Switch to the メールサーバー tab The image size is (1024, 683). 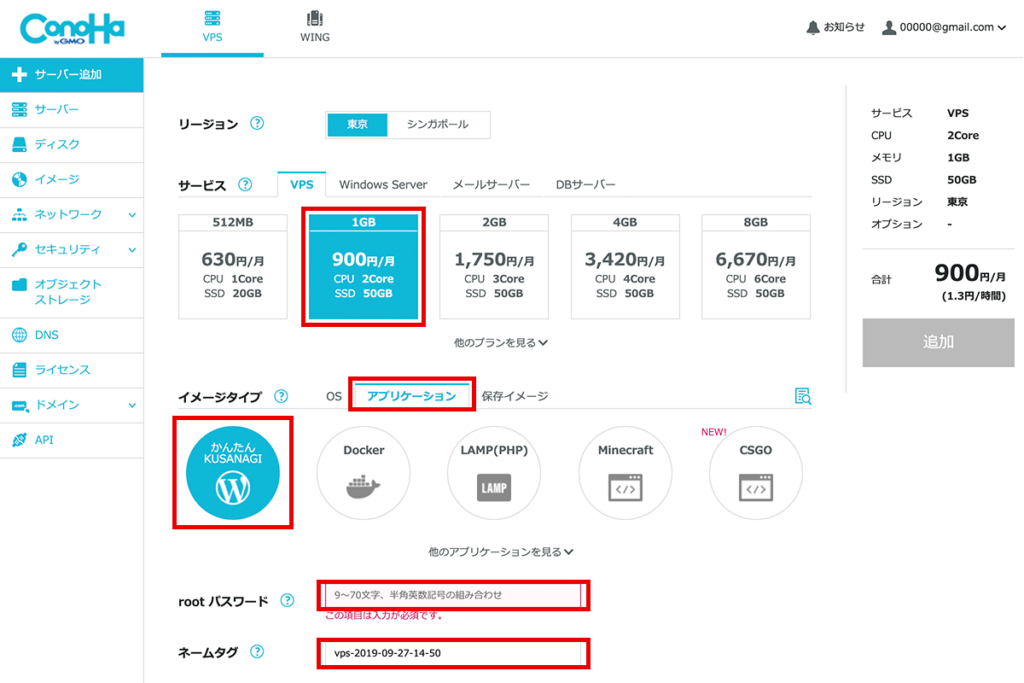click(x=491, y=185)
